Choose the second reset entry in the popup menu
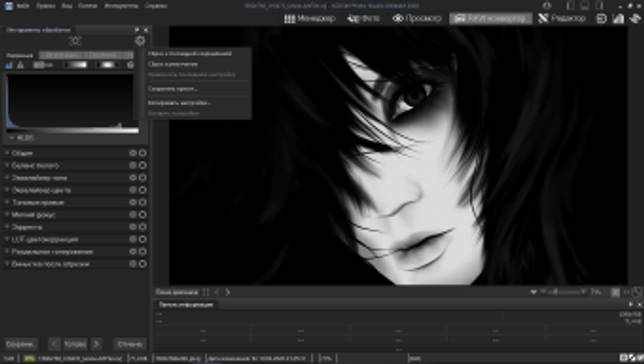This screenshot has height=364, width=644. 173,64
